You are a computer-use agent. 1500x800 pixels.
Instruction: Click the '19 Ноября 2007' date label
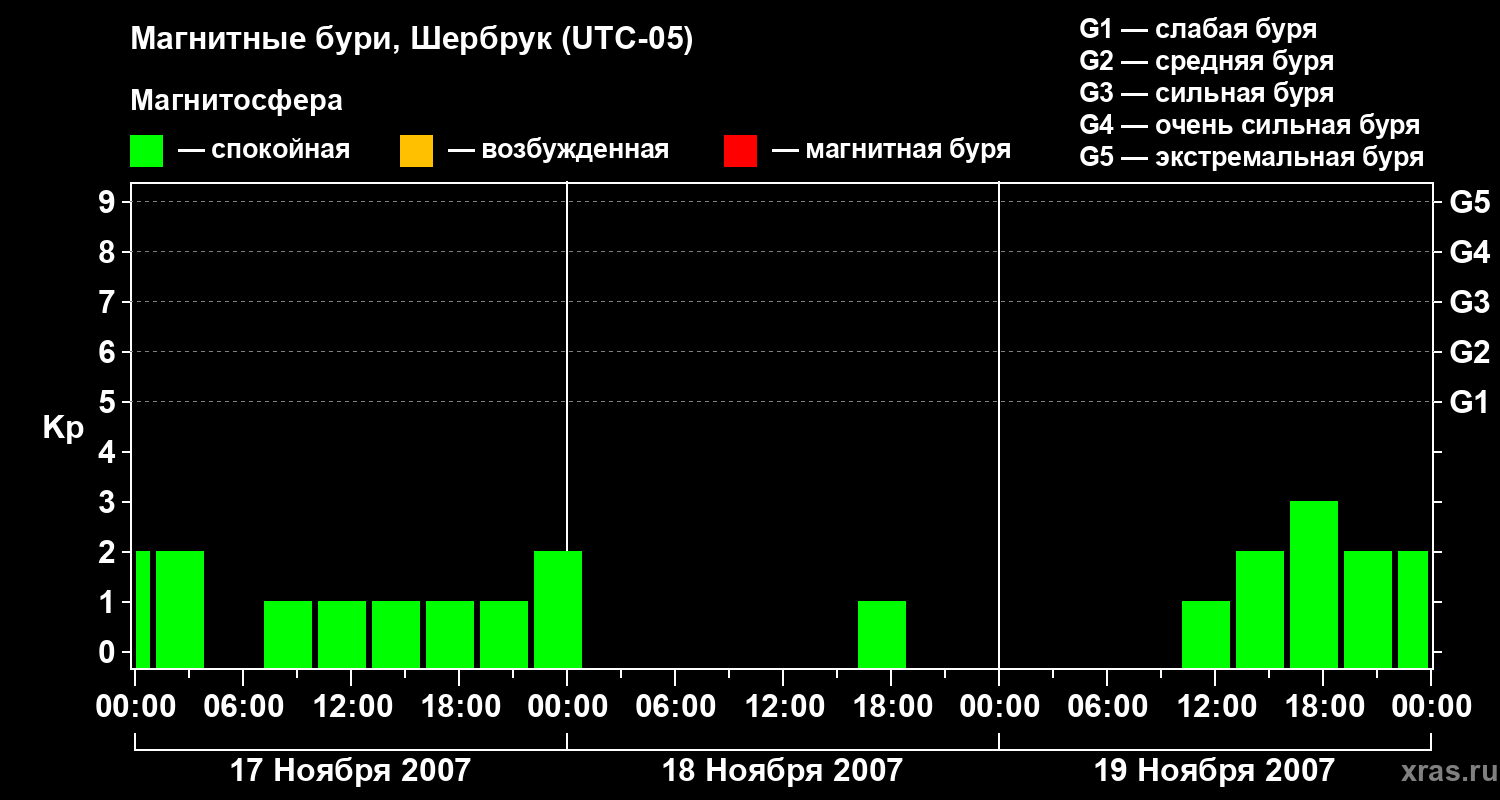(1214, 771)
